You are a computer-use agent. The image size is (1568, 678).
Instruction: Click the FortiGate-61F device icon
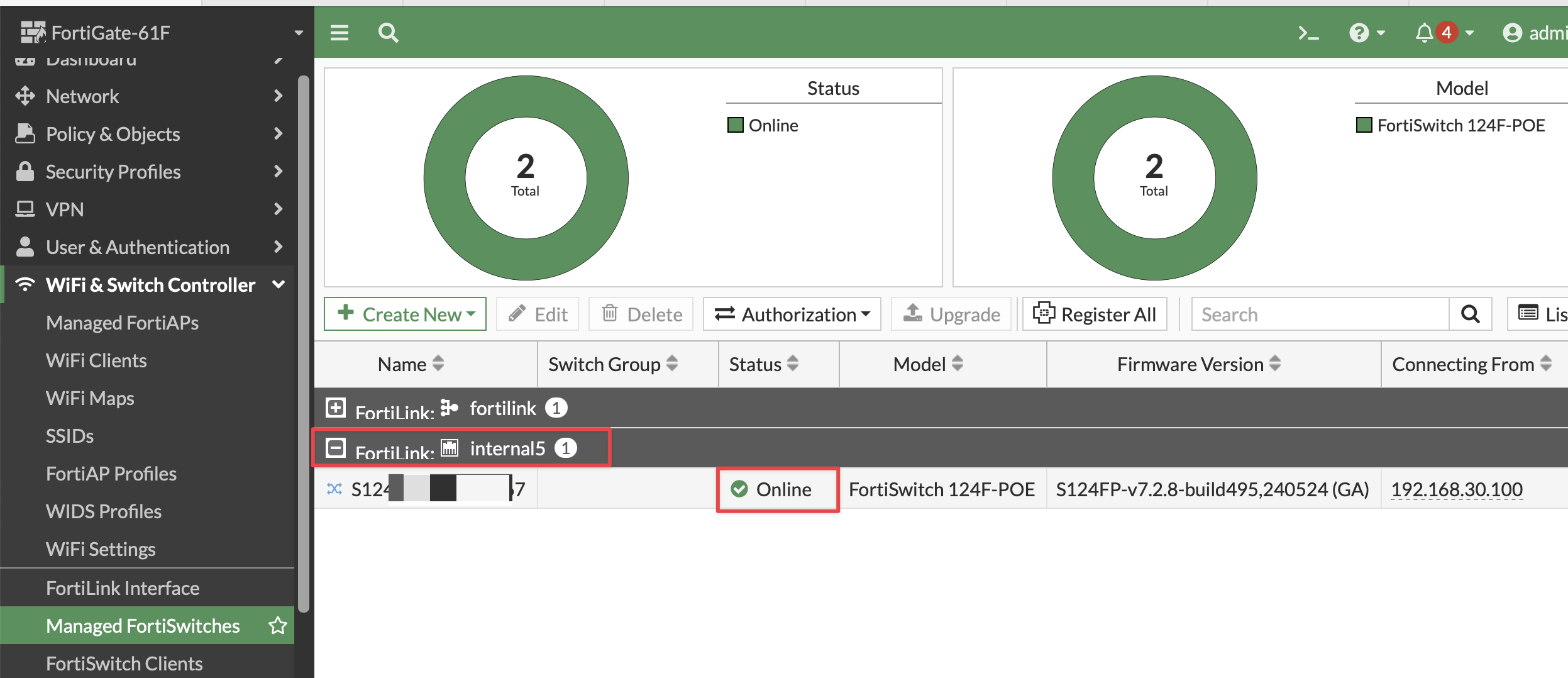33,32
